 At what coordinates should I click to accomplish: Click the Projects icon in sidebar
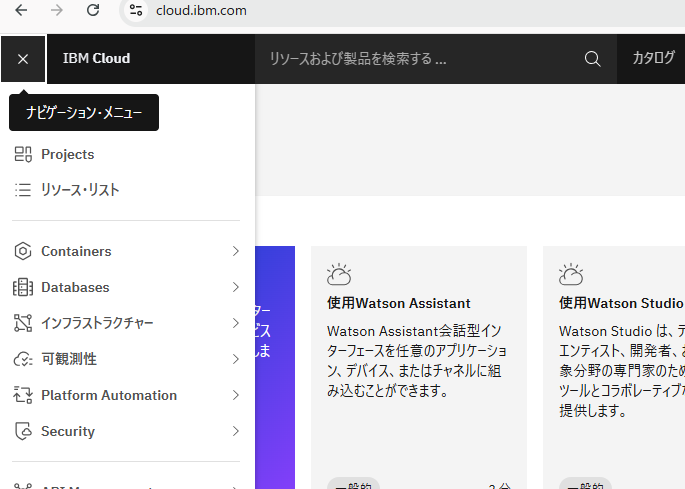pyautogui.click(x=23, y=154)
